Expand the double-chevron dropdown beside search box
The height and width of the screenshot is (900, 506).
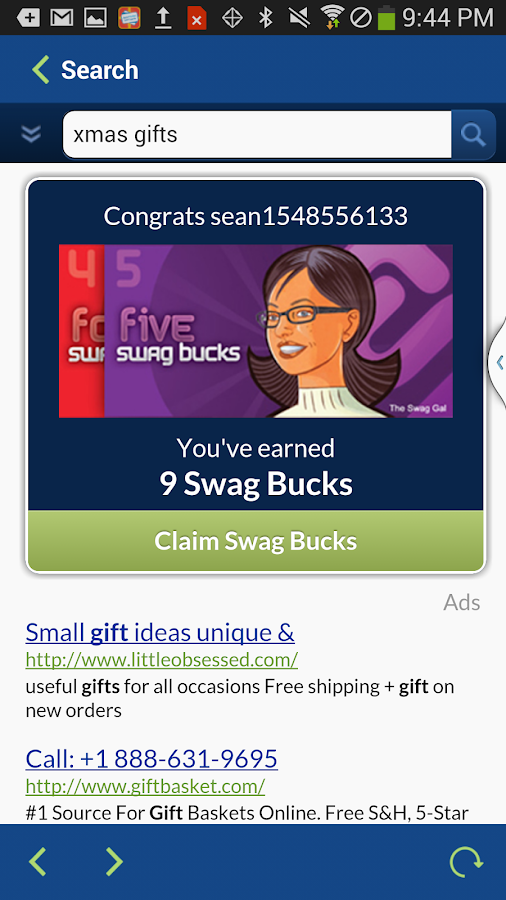(x=31, y=134)
